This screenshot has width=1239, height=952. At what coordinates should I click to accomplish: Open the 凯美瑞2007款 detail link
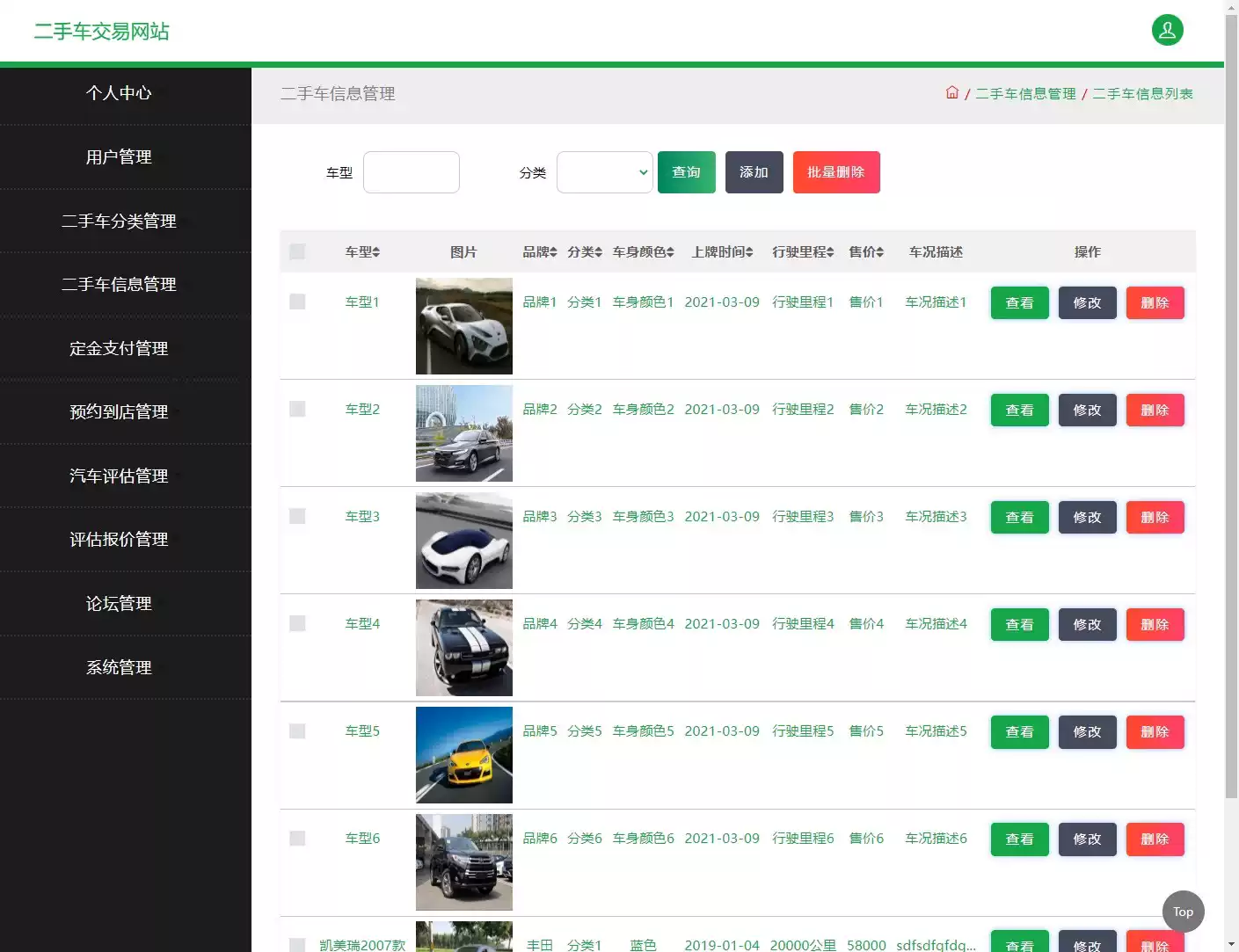tap(362, 945)
